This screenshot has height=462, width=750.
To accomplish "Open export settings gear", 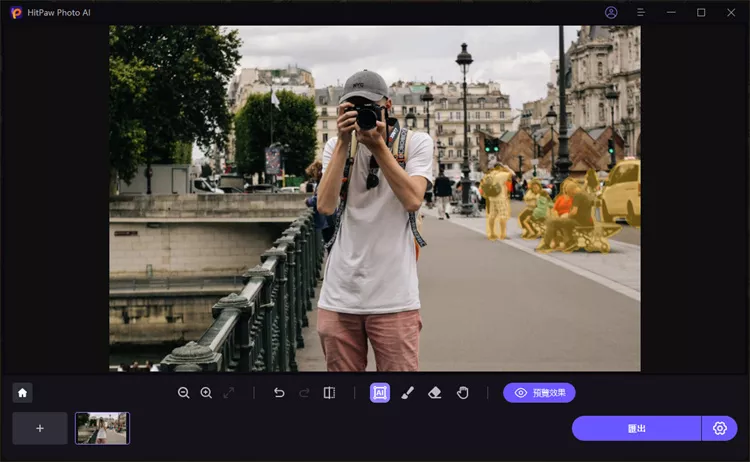I will [719, 428].
